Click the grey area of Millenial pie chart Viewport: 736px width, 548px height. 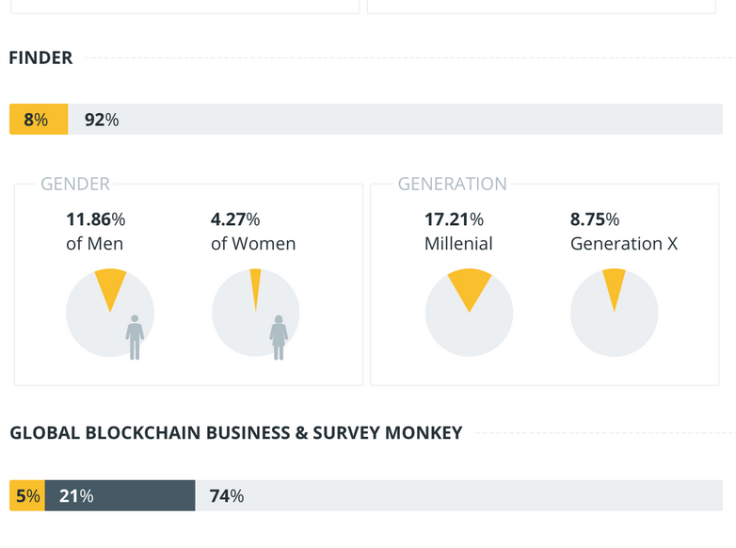[469, 336]
